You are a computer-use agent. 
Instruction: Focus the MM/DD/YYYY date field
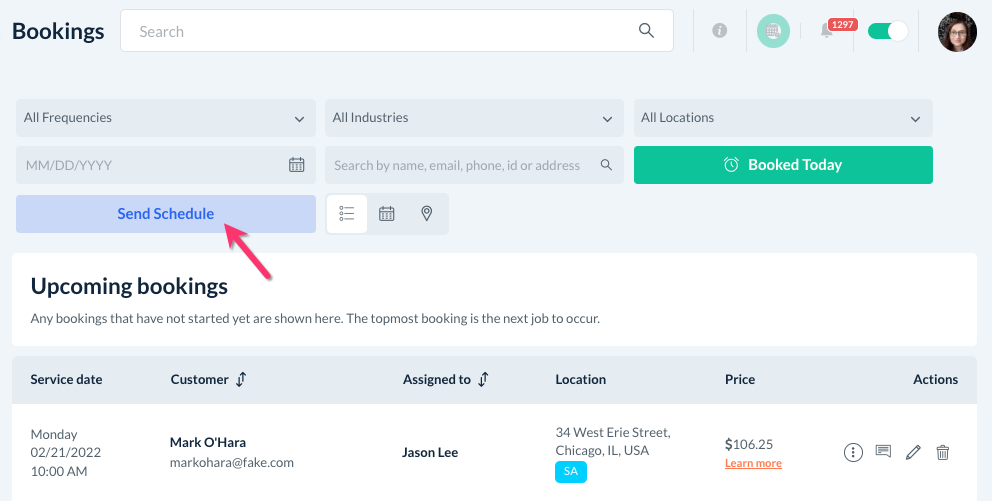pos(150,165)
